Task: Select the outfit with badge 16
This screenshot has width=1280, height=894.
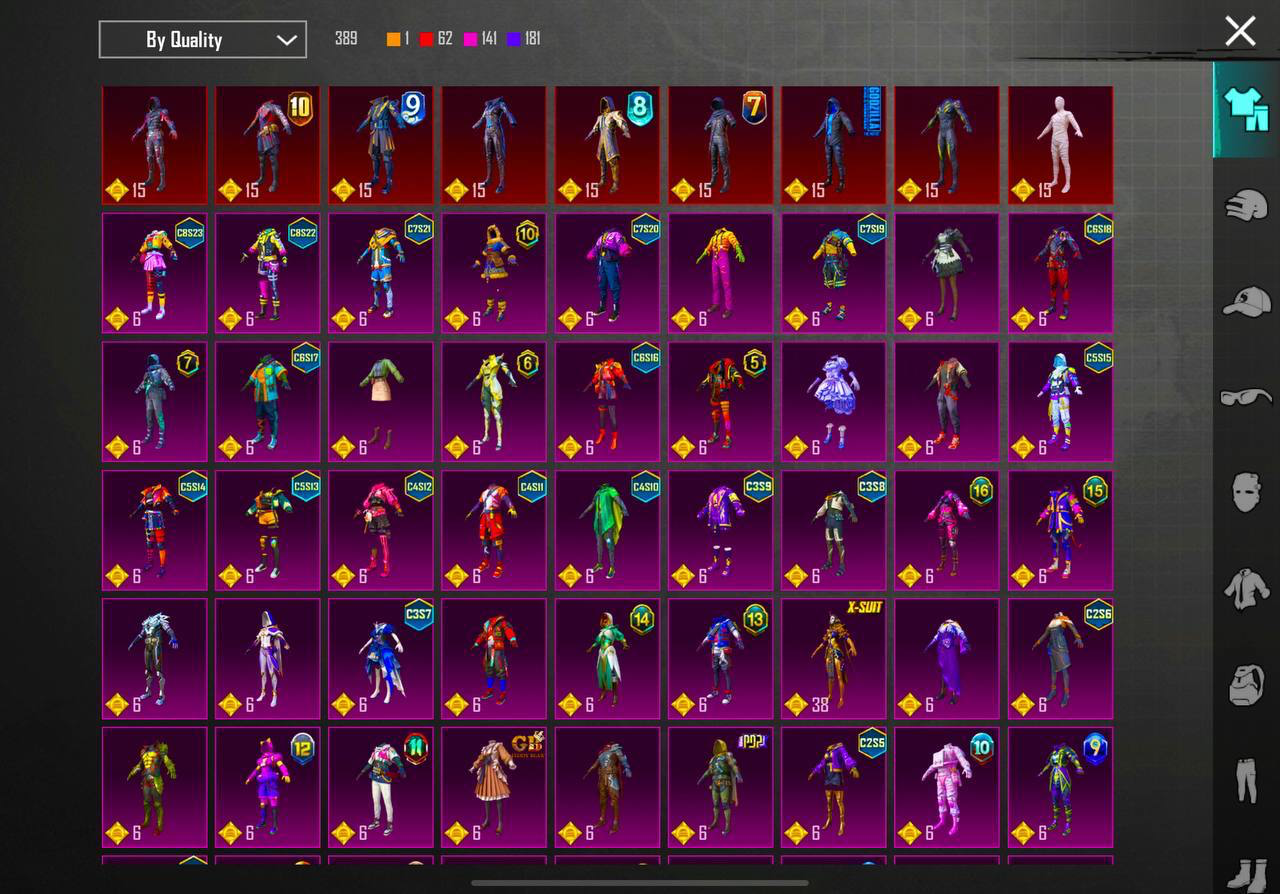Action: 947,530
